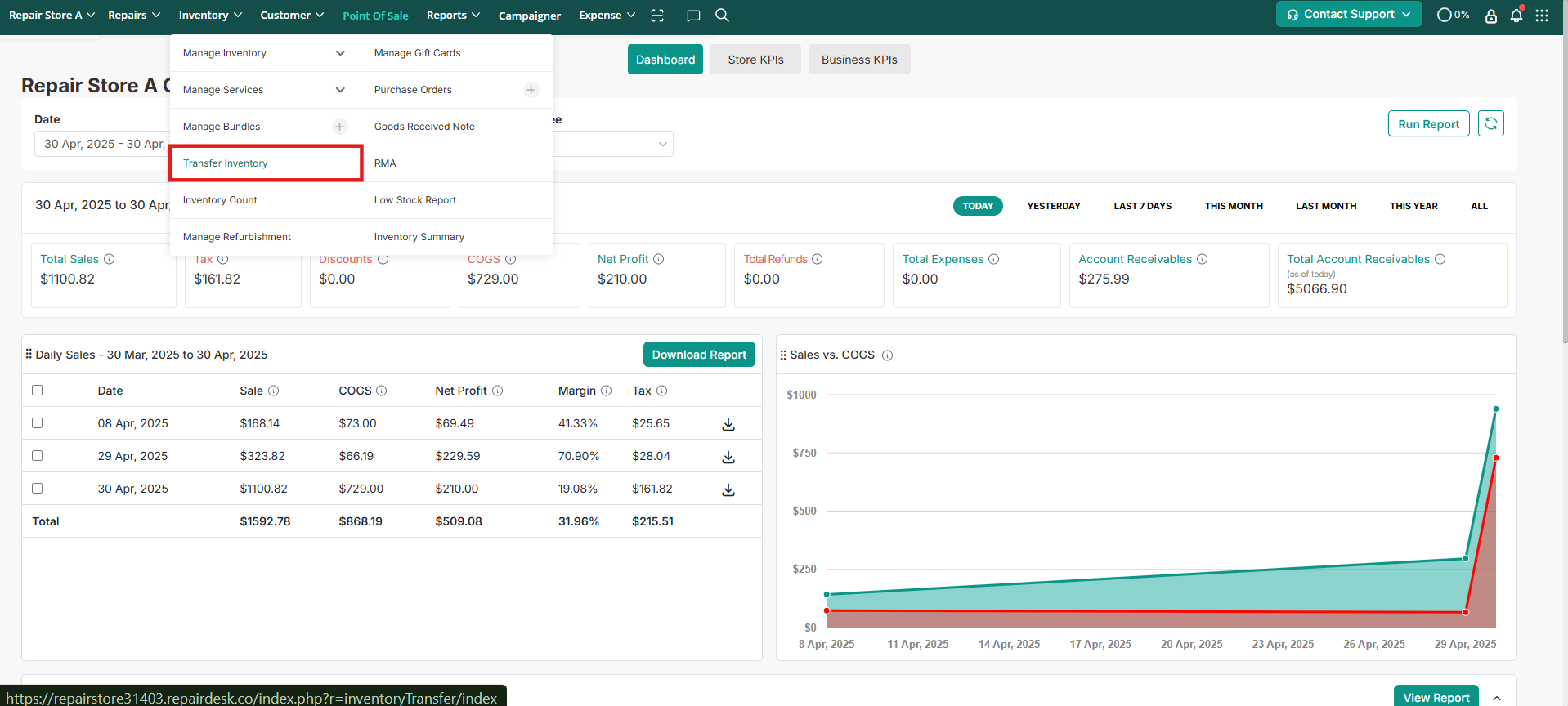Expand the Manage Services chevron
The image size is (1568, 706).
coord(340,90)
